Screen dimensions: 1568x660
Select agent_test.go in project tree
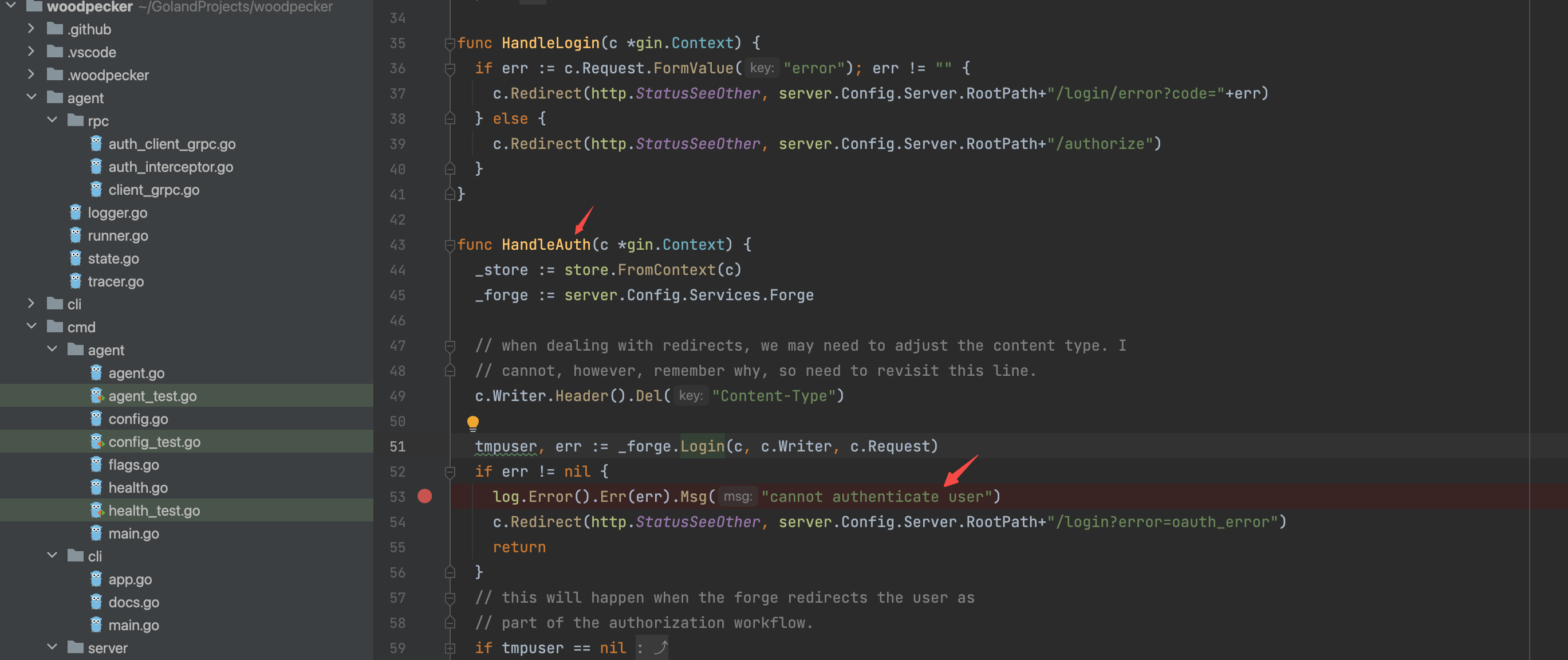point(153,396)
